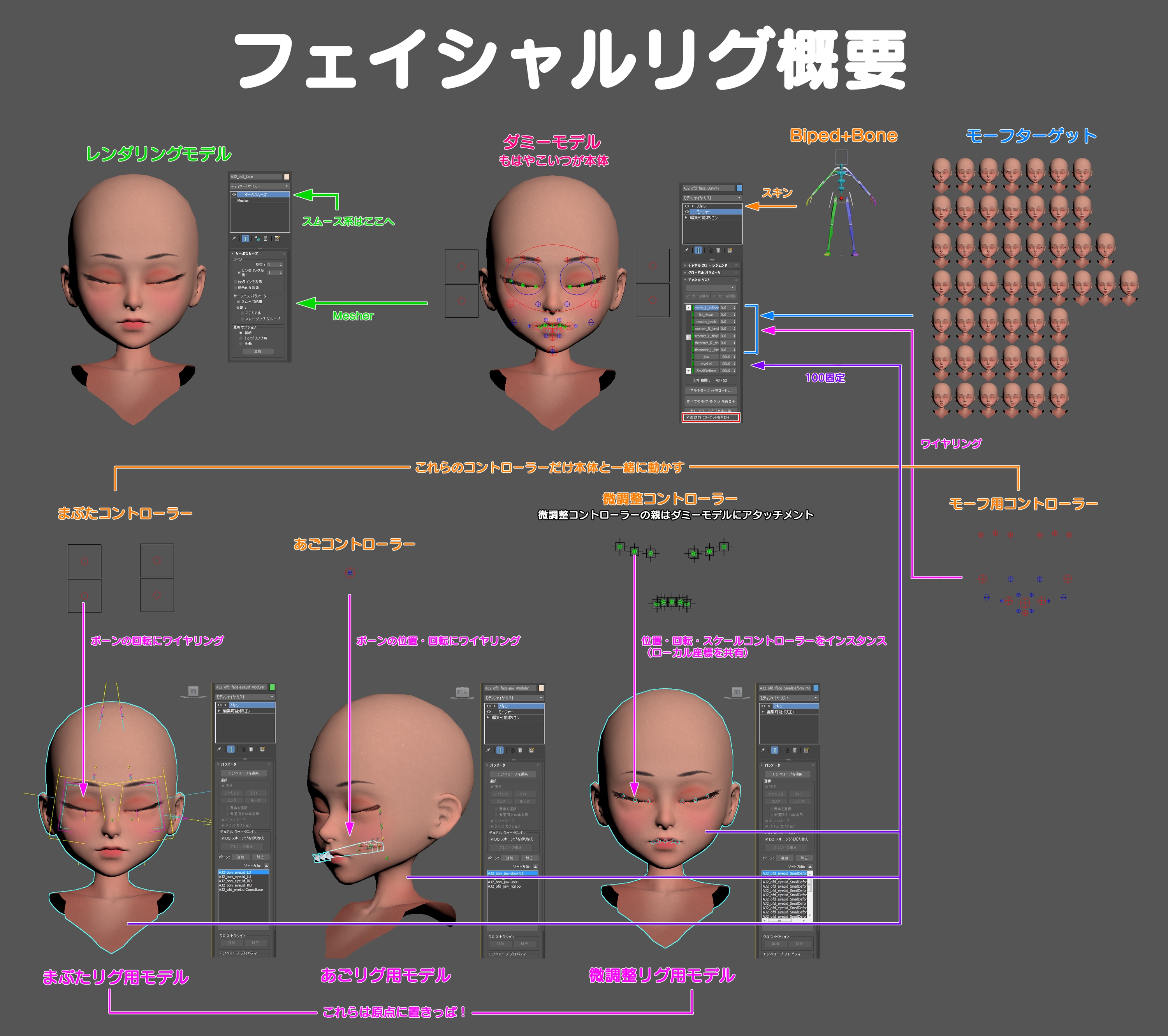Screen dimensions: 1168x1036
Task: Pin the modifier stack in TurboSmooth panel
Action: pyautogui.click(x=234, y=239)
